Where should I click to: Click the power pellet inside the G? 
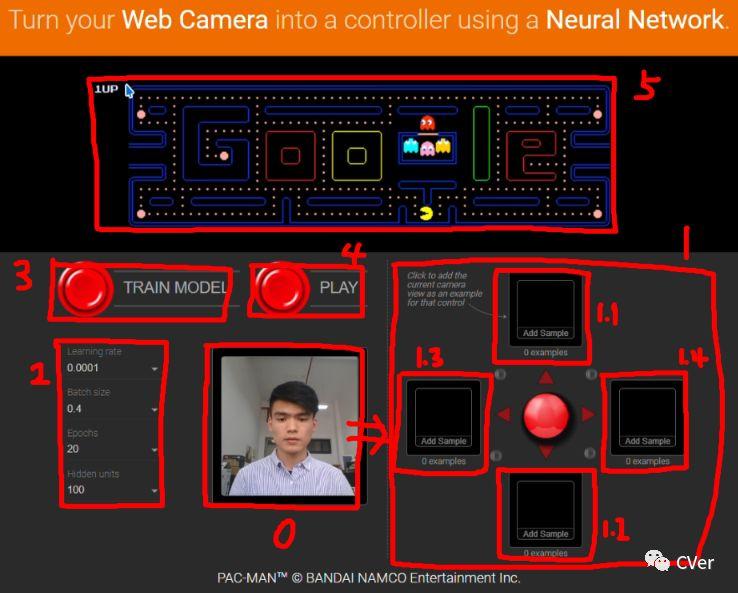(225, 156)
